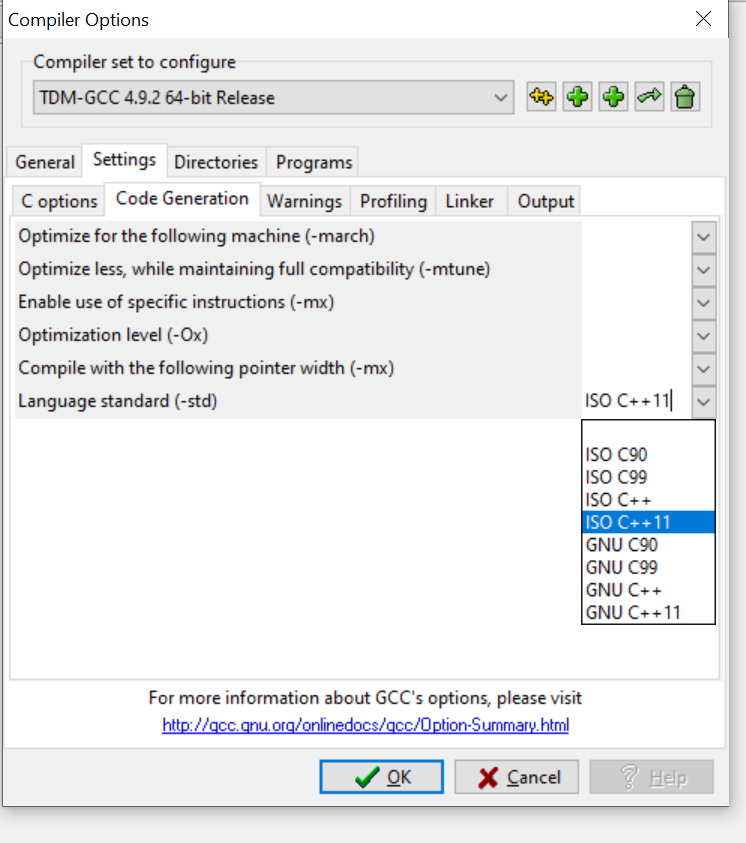Viewport: 746px width, 843px height.
Task: Rename the selected compiler set
Action: click(x=649, y=97)
